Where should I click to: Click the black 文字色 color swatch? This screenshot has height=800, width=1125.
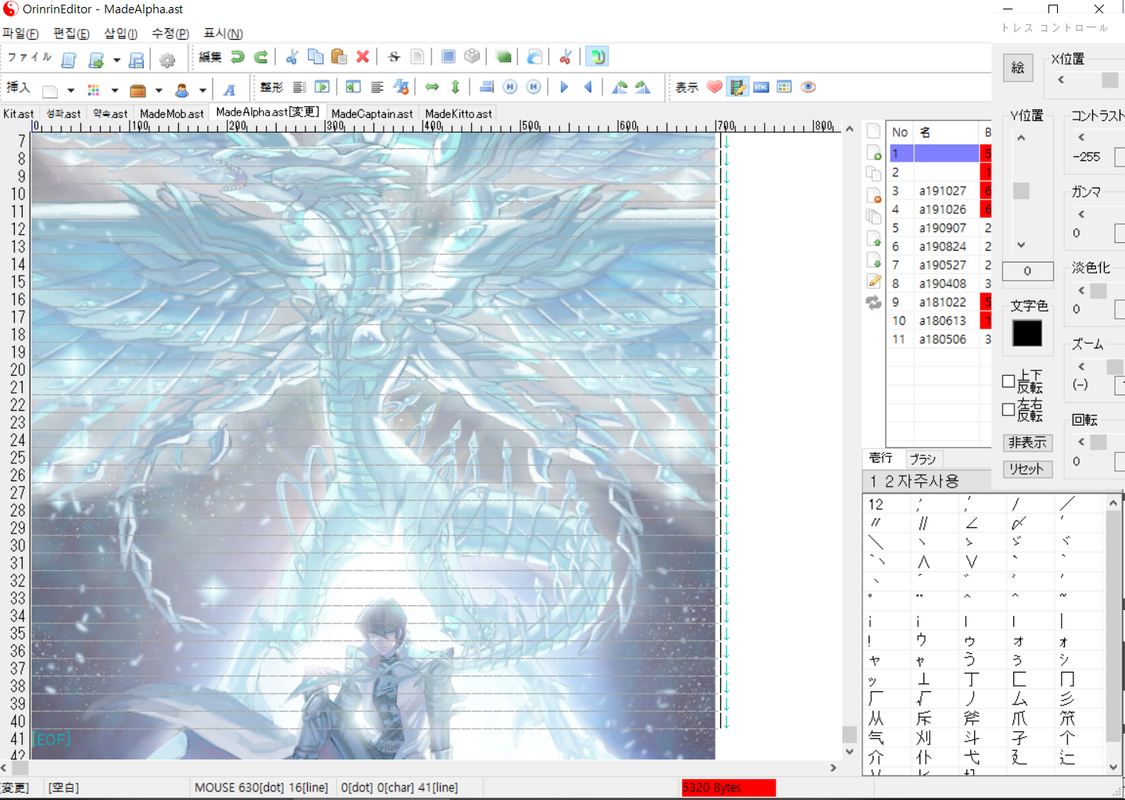point(1027,334)
